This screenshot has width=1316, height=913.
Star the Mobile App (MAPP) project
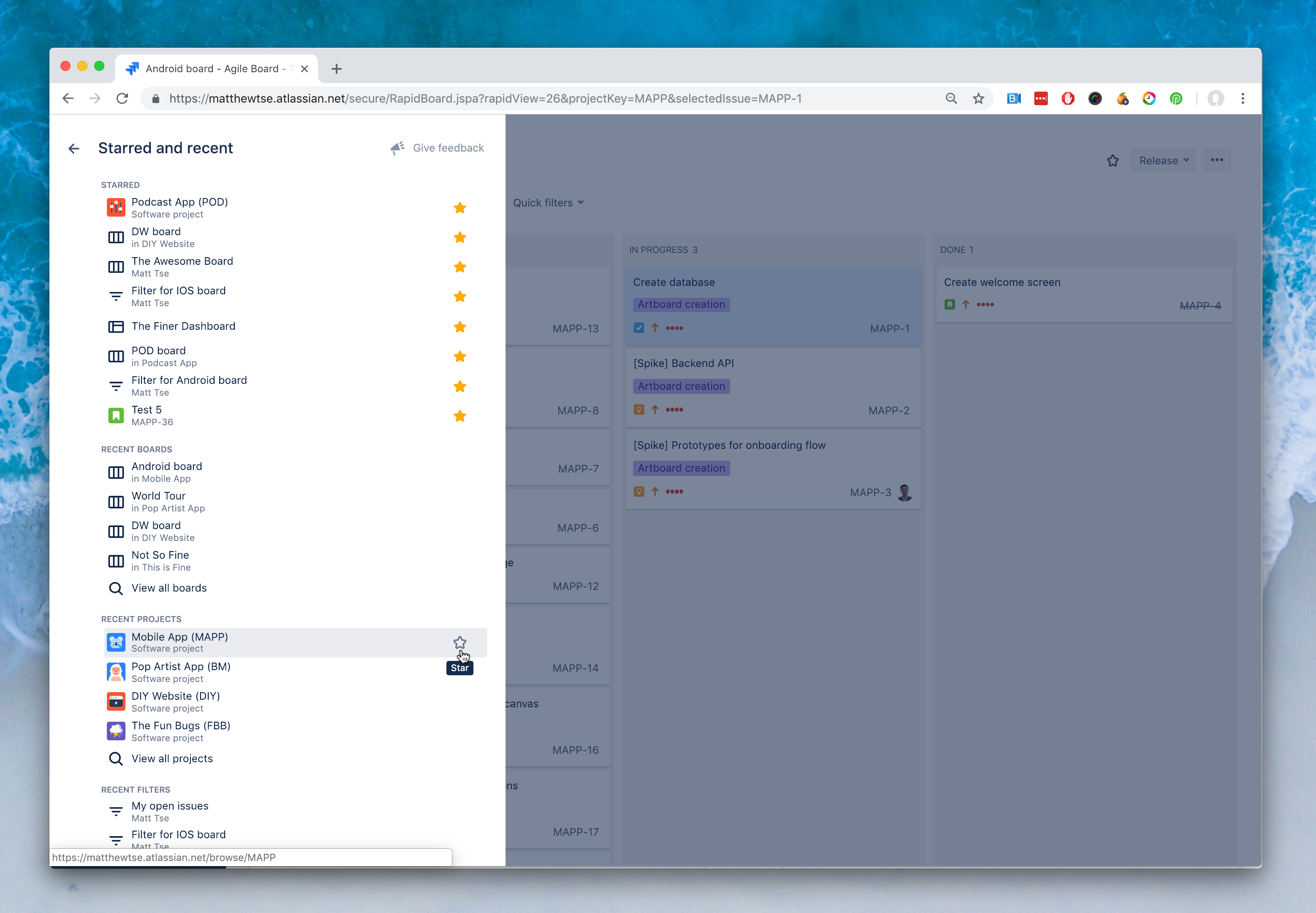460,642
